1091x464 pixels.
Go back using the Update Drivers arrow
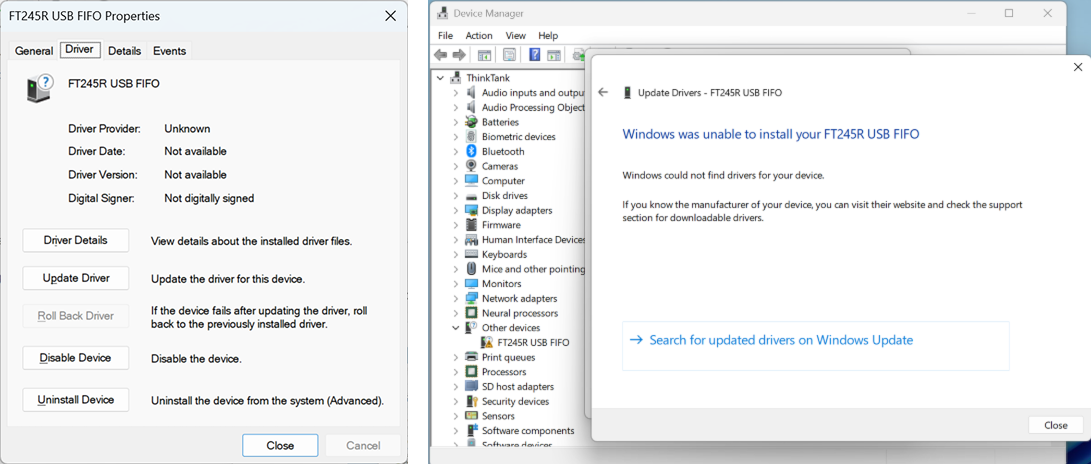pos(603,92)
